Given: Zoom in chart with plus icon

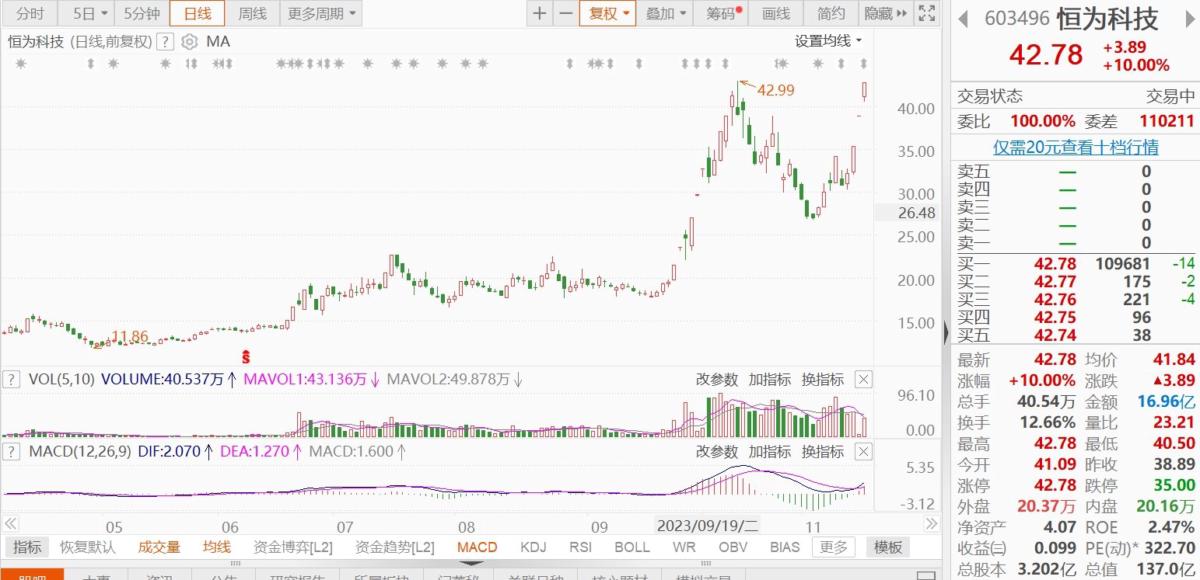Looking at the screenshot, I should [x=540, y=14].
